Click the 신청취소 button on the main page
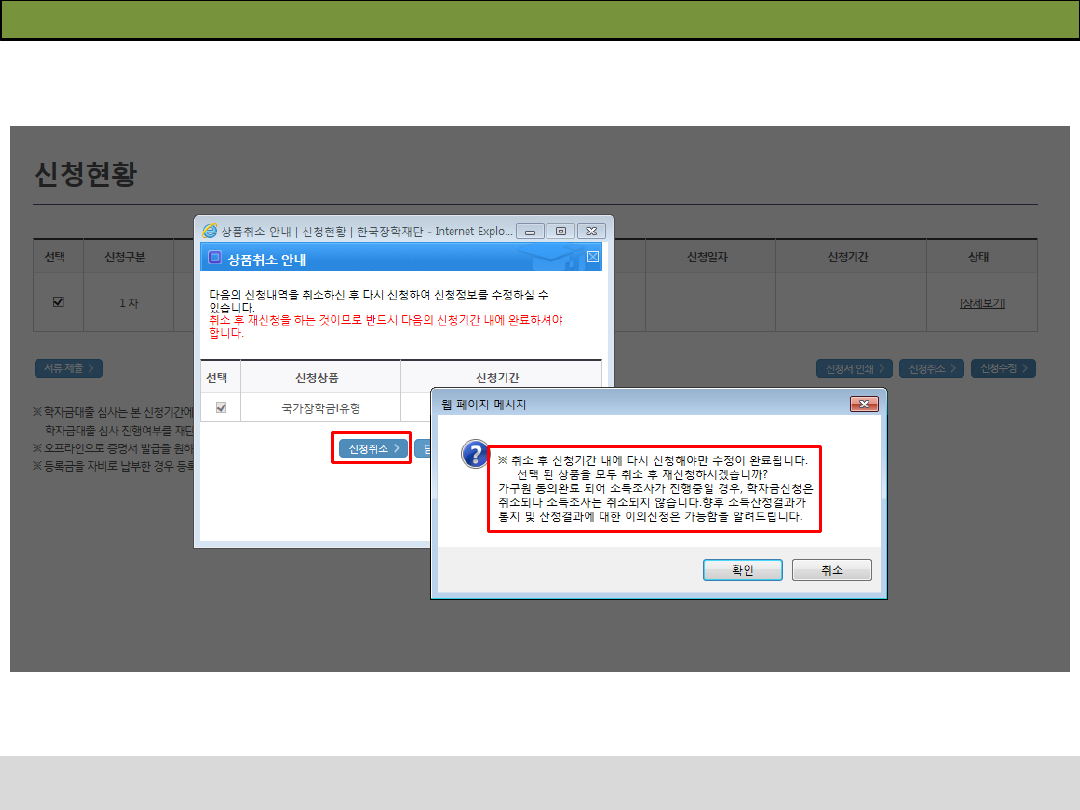Viewport: 1080px width, 810px height. [930, 369]
